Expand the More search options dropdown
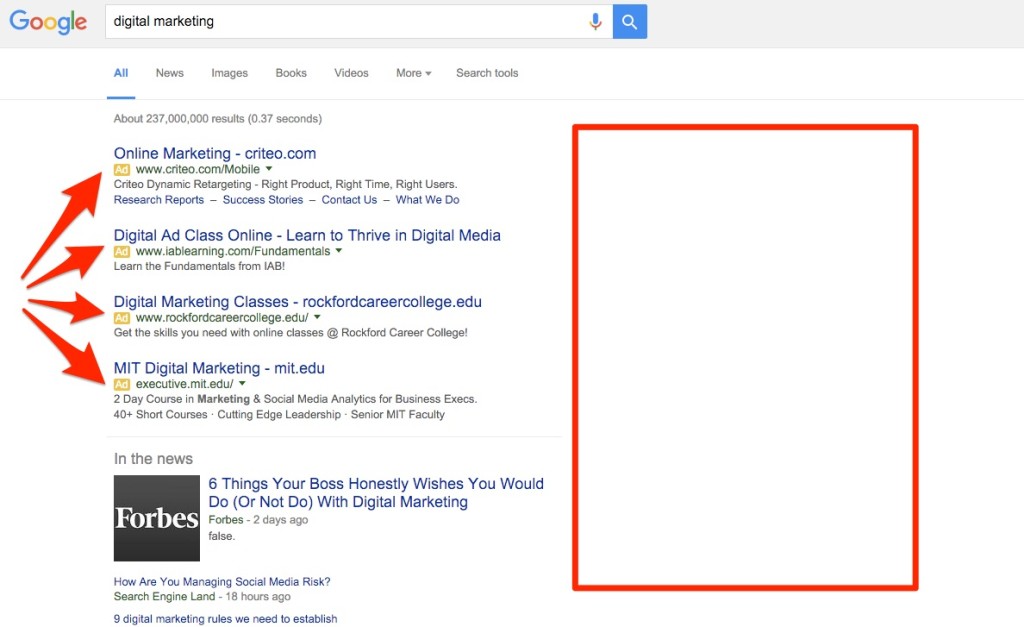The height and width of the screenshot is (627, 1024). pyautogui.click(x=413, y=73)
